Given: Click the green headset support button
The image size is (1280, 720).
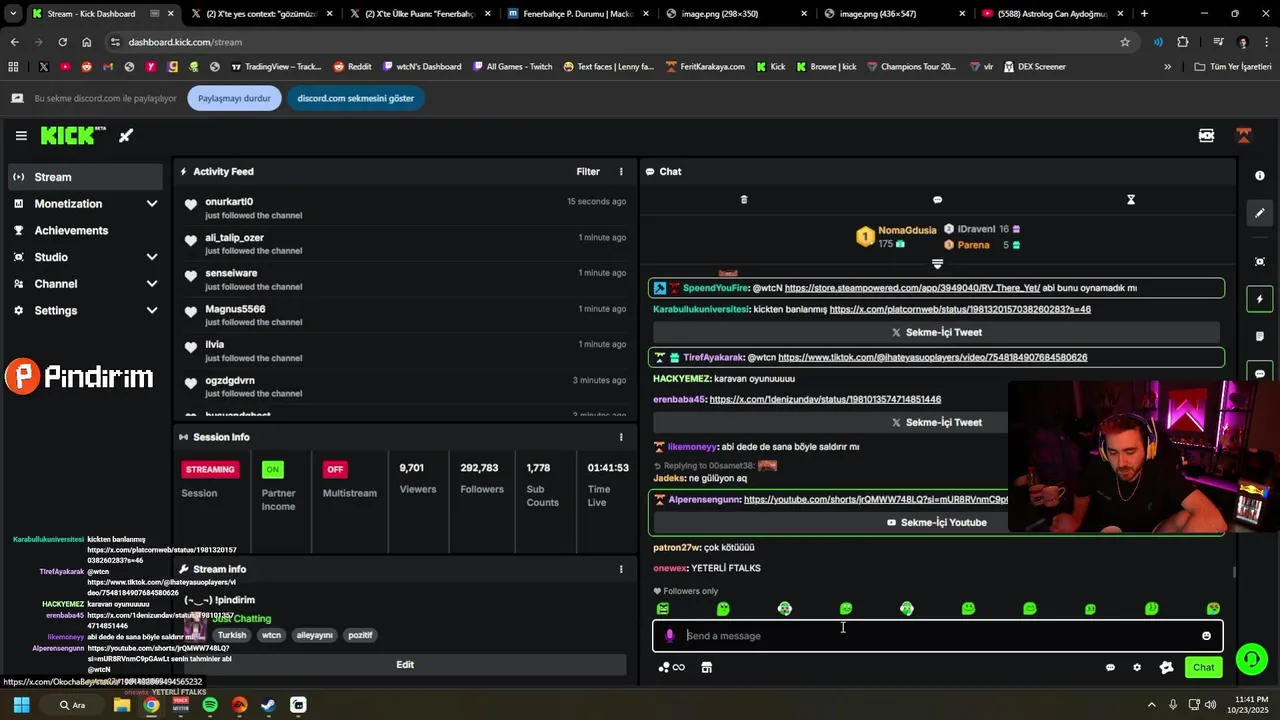Looking at the screenshot, I should coord(1251,659).
